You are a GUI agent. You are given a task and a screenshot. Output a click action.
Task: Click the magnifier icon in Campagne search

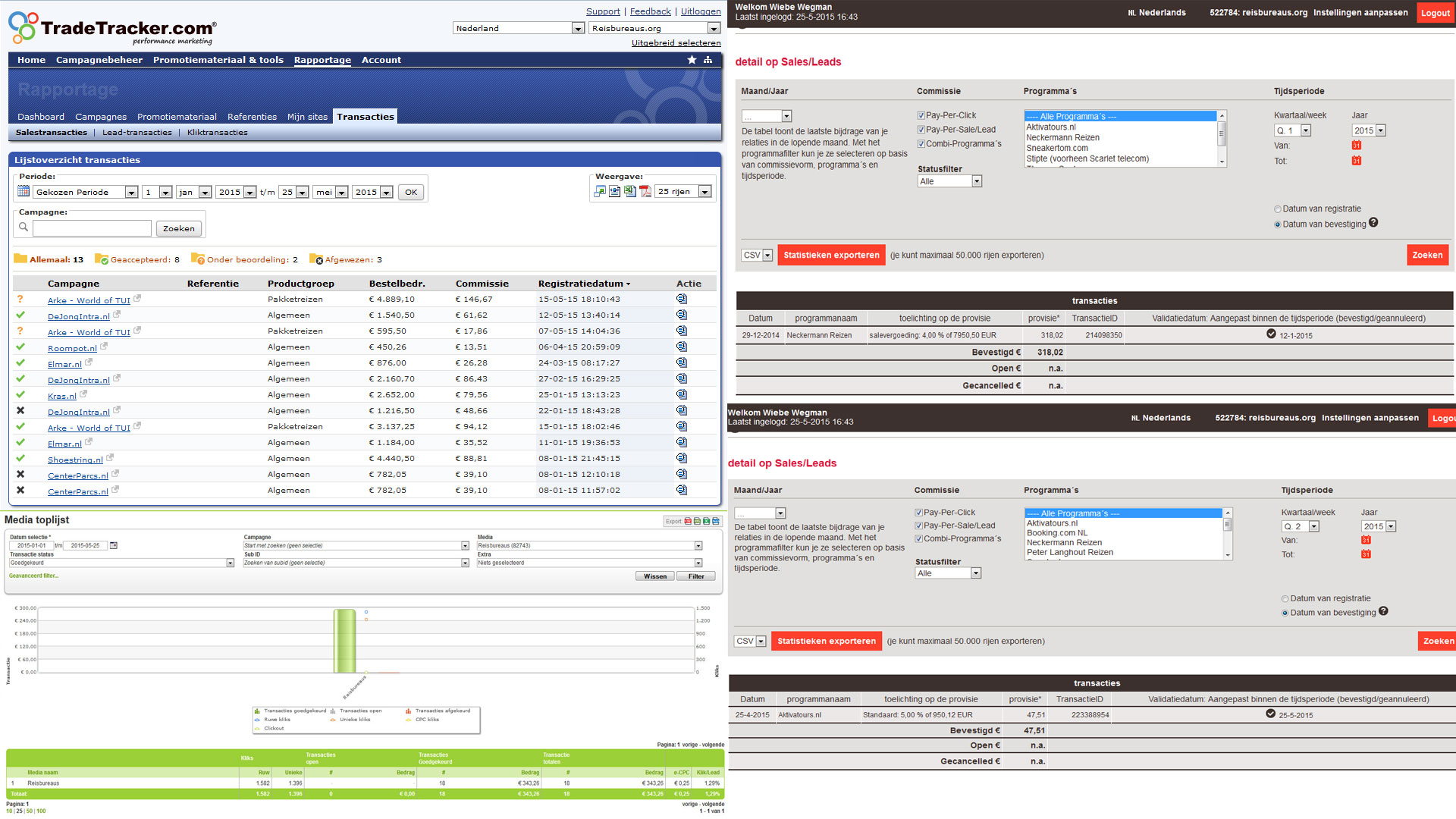click(x=24, y=227)
